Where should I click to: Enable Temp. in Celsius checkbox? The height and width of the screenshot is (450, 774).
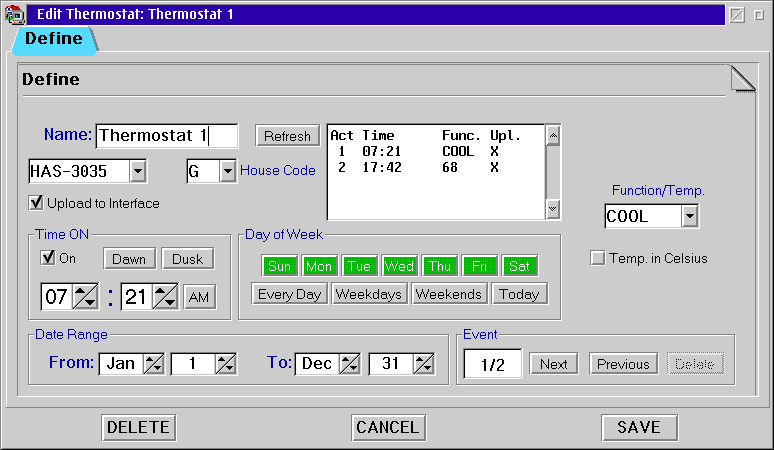click(597, 258)
